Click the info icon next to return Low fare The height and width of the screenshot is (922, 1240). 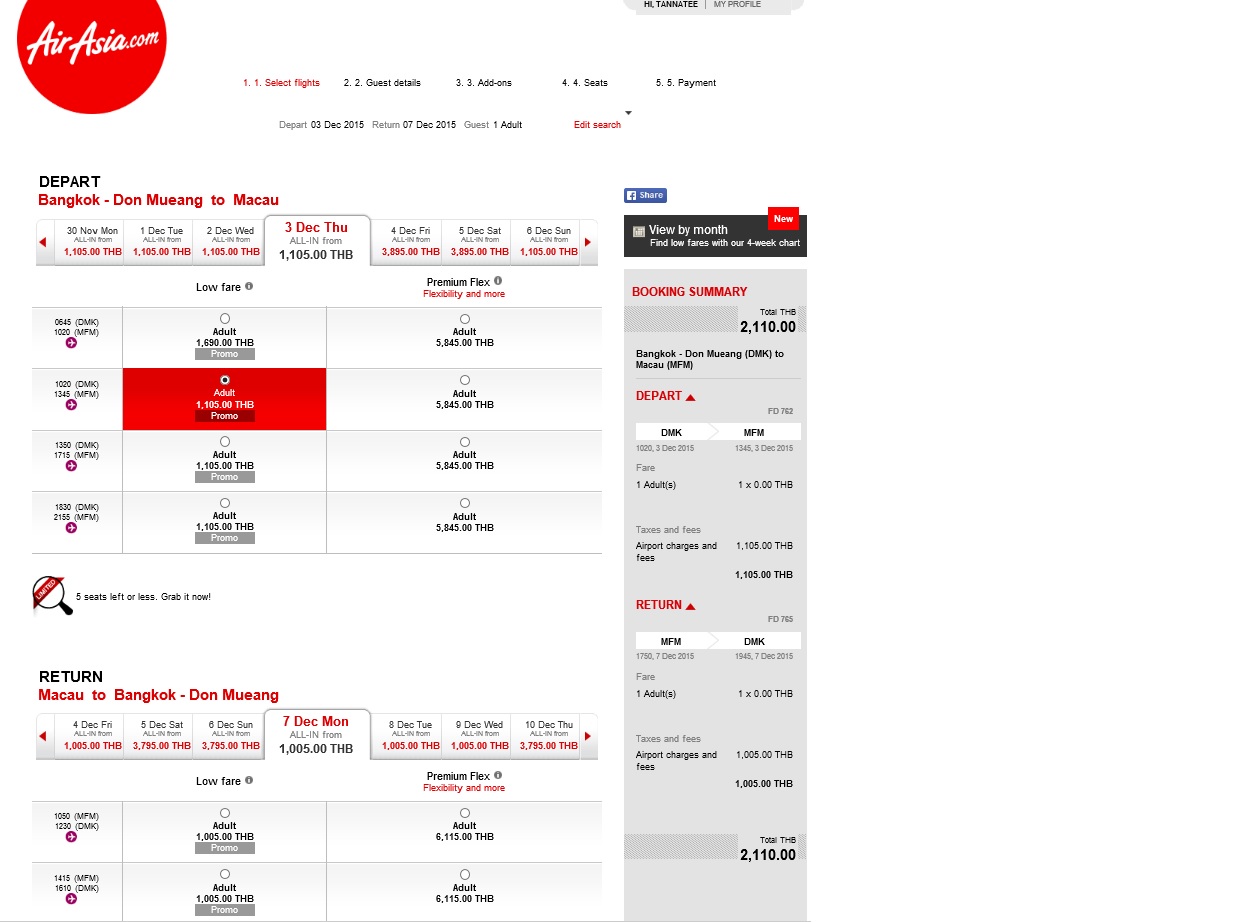pos(249,780)
